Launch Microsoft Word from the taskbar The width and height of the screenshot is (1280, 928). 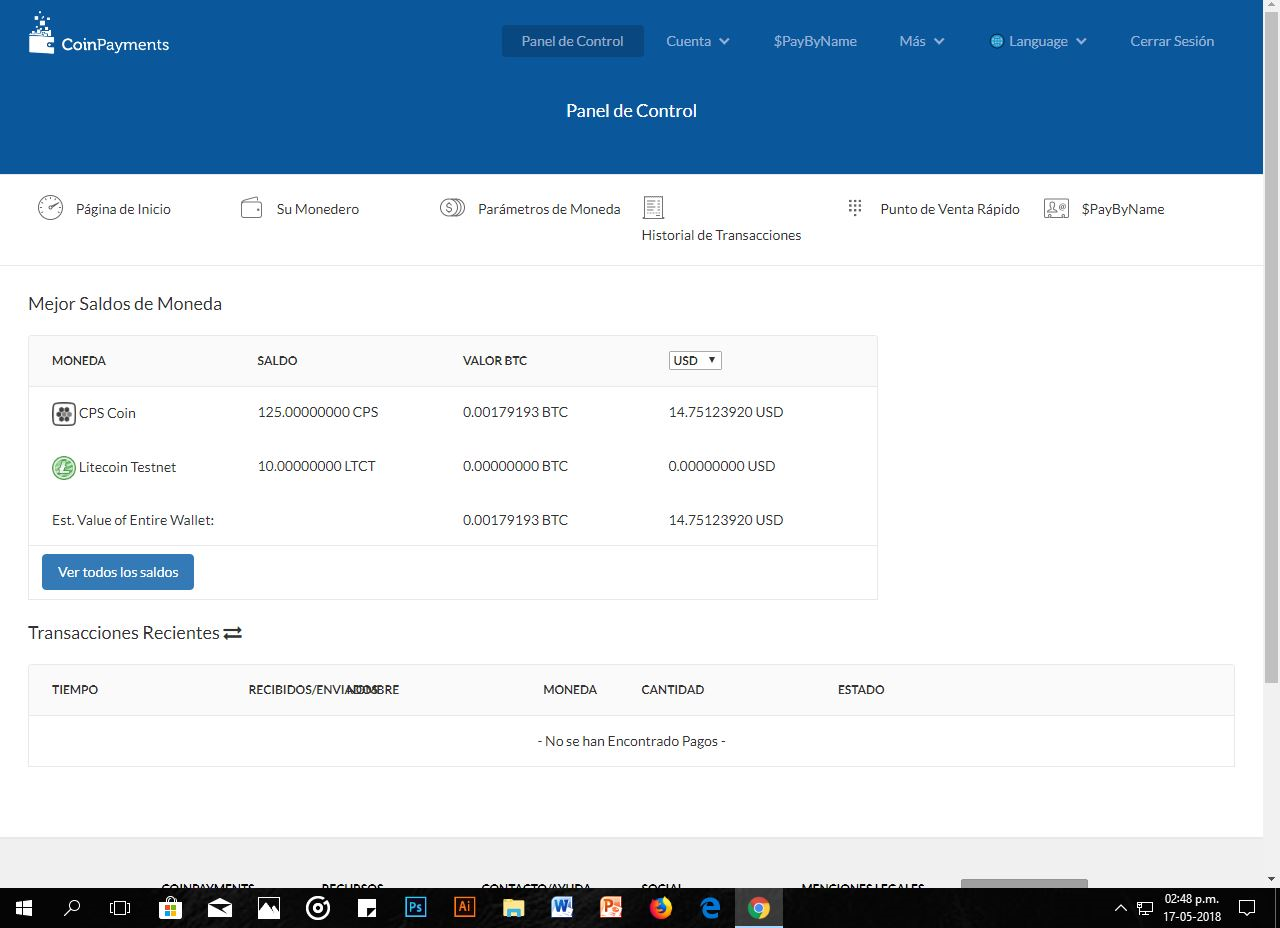click(x=562, y=908)
